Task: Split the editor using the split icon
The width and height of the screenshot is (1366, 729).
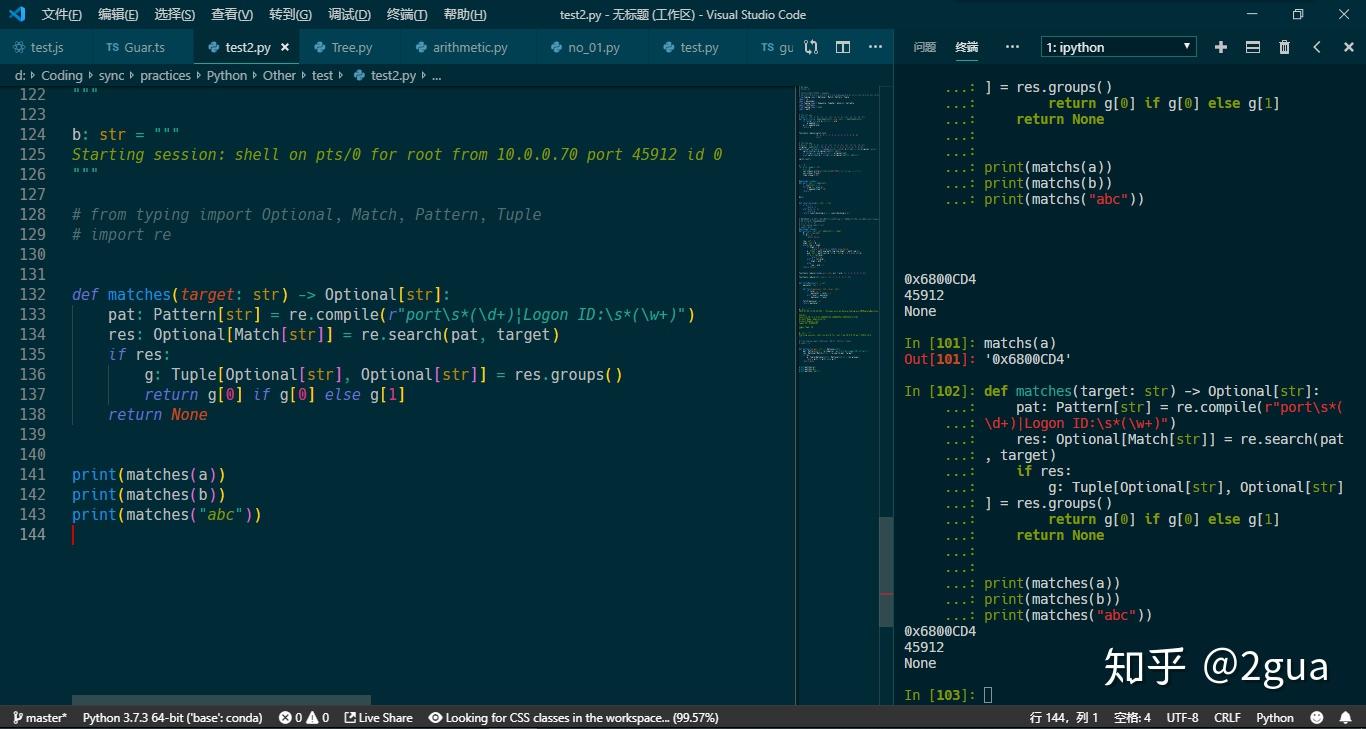Action: (x=842, y=46)
